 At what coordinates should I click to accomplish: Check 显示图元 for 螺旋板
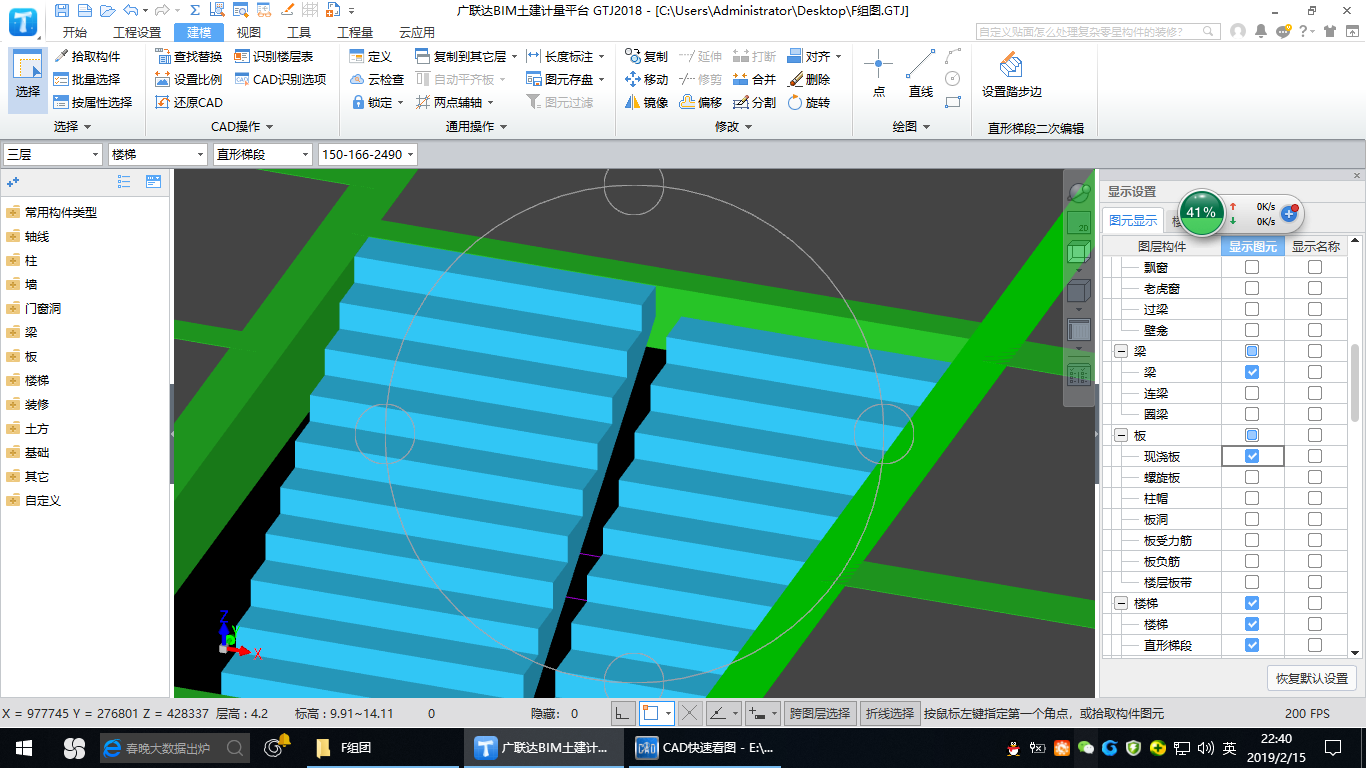pos(1252,477)
